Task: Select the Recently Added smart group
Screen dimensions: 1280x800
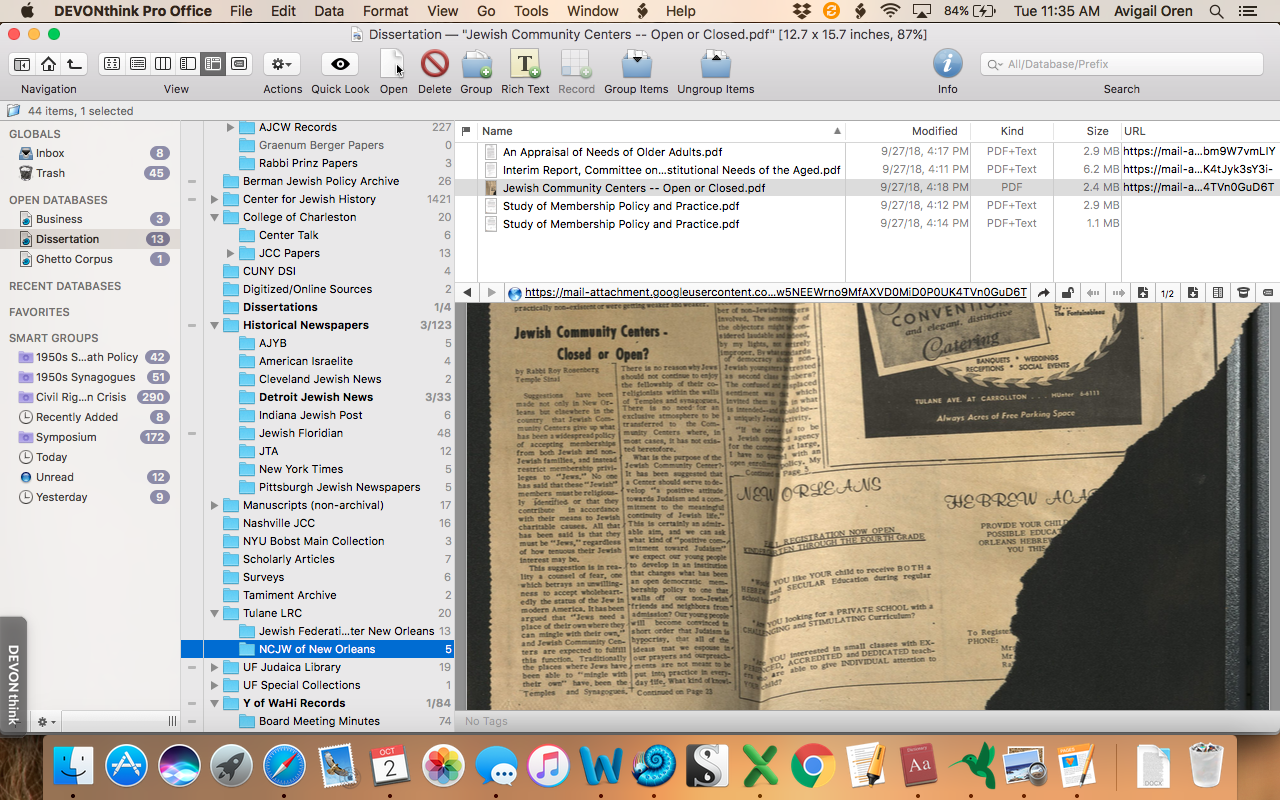Action: 92,417
